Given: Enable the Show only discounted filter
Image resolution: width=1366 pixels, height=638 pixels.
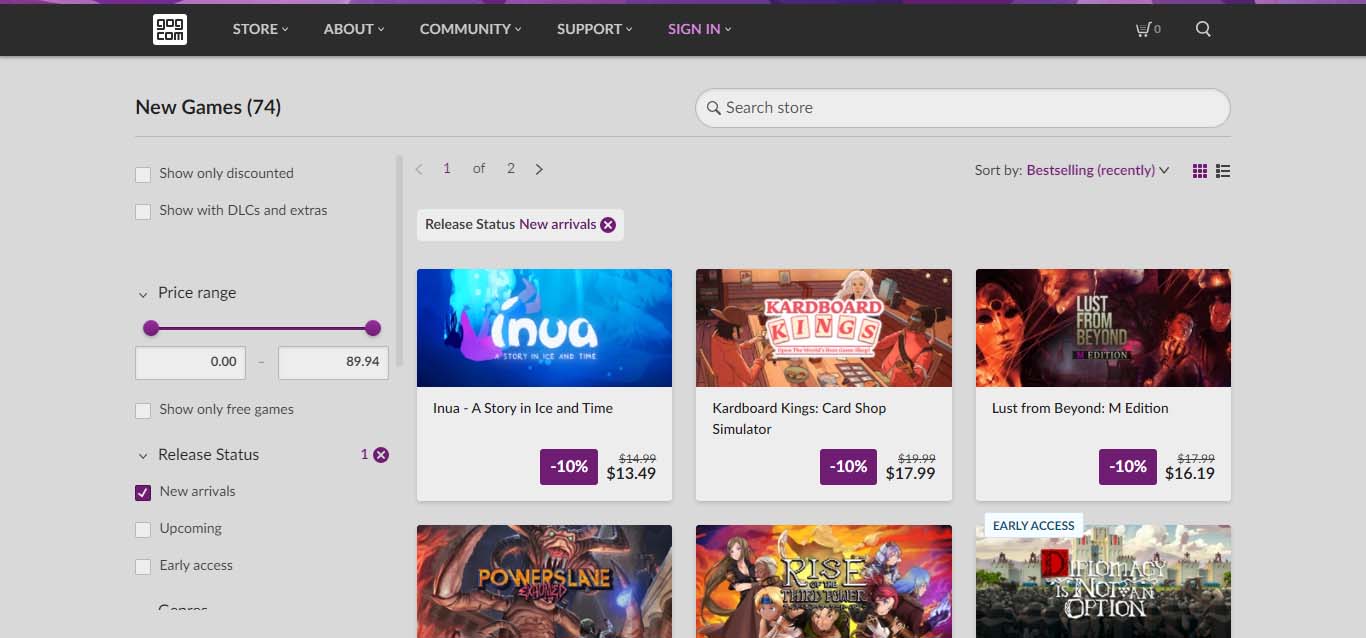Looking at the screenshot, I should pos(142,173).
